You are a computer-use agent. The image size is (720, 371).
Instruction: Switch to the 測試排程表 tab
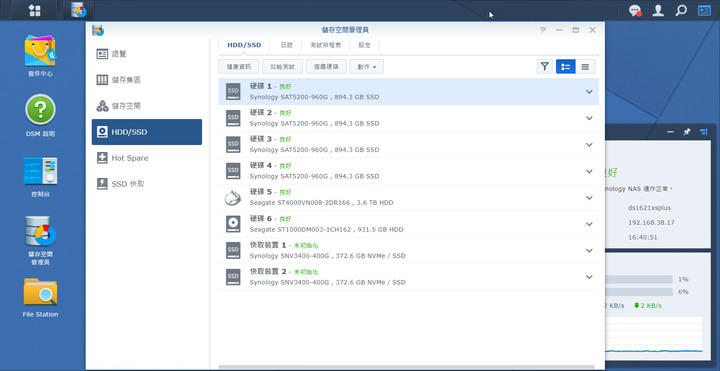(x=326, y=45)
